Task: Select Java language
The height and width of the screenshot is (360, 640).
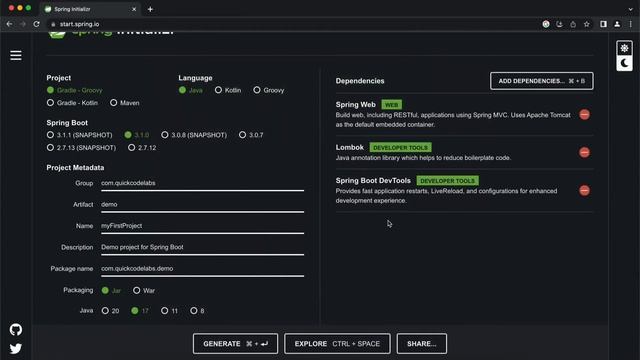Action: click(191, 90)
